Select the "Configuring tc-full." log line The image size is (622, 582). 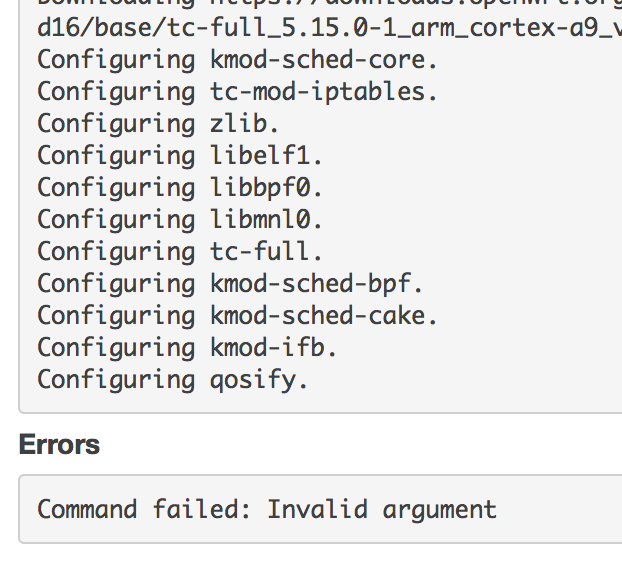click(181, 251)
